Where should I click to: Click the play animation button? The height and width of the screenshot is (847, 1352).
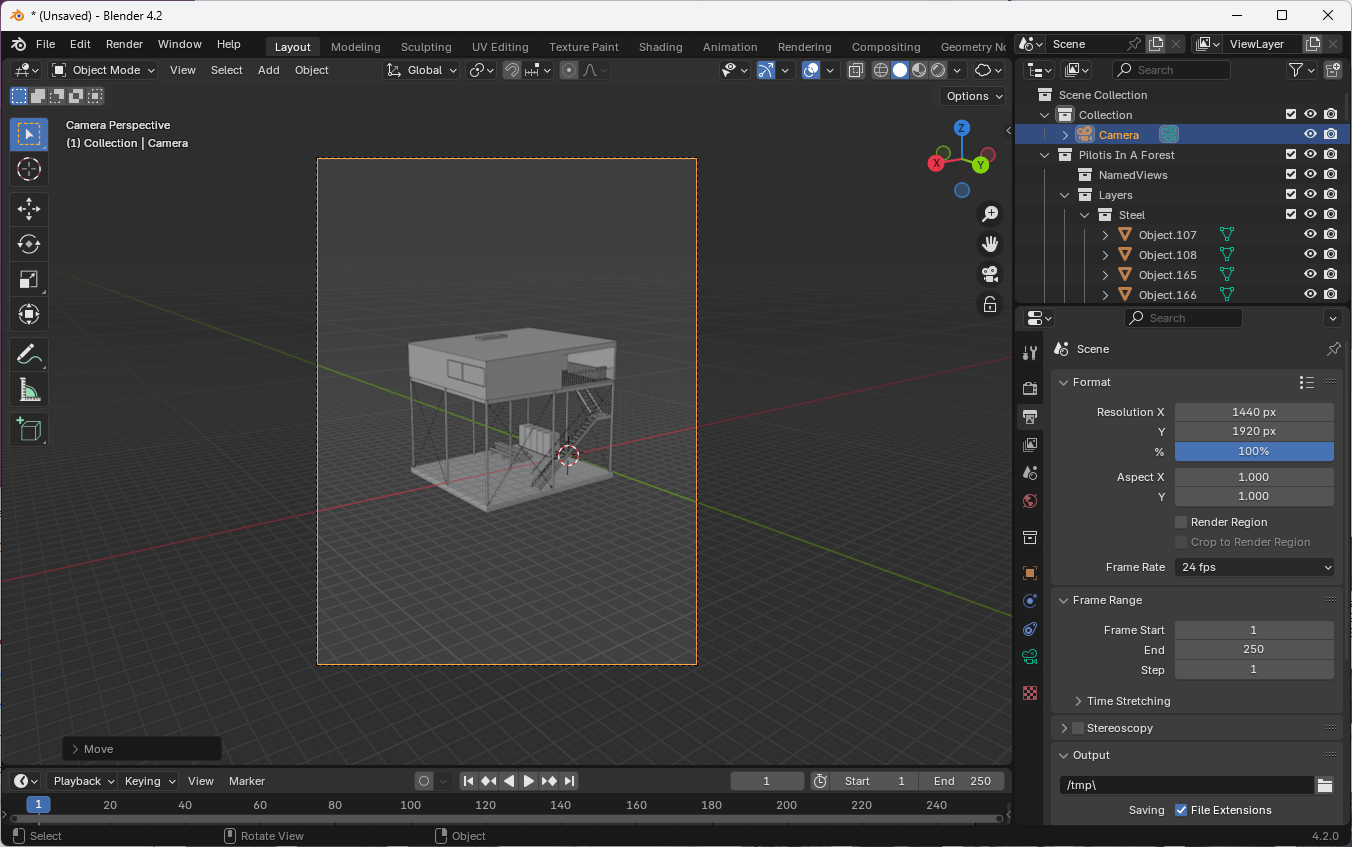[x=529, y=781]
